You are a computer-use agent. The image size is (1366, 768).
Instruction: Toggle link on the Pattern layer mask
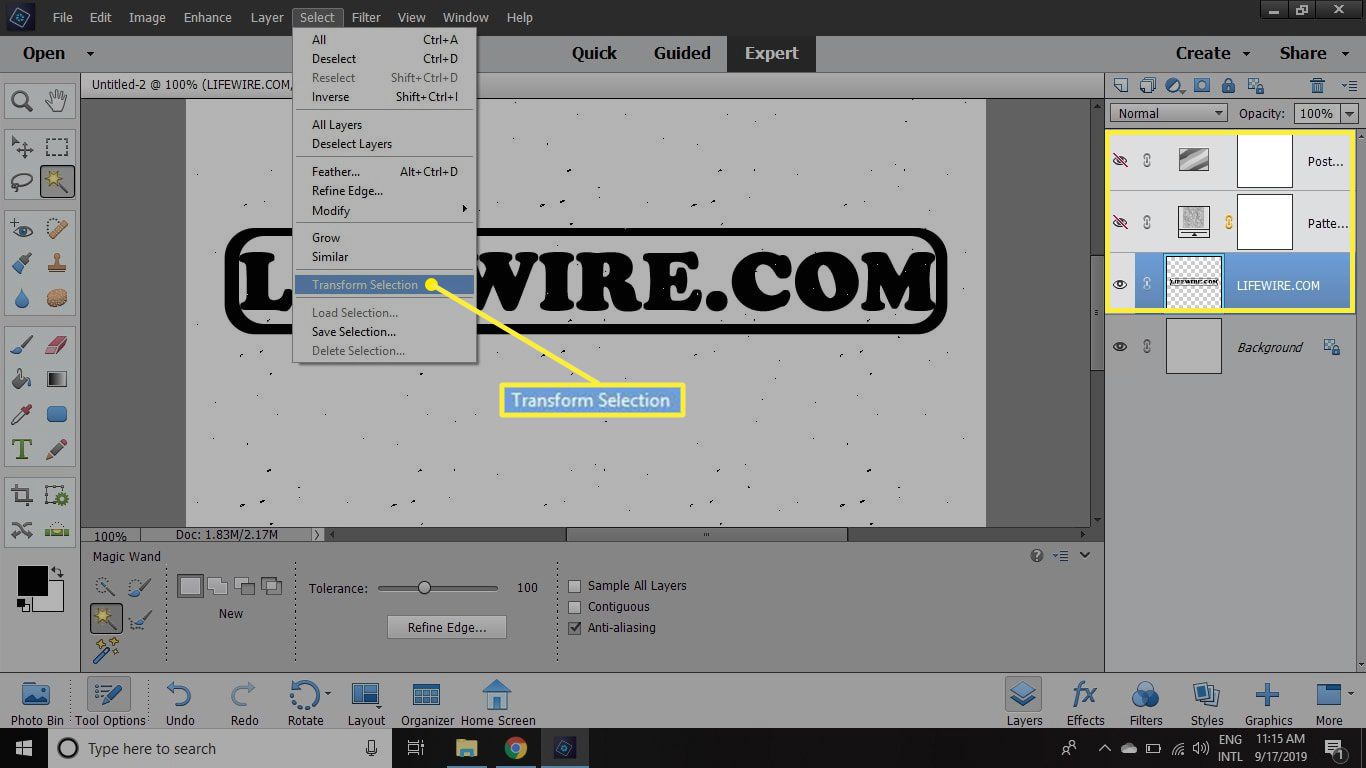click(x=1228, y=222)
